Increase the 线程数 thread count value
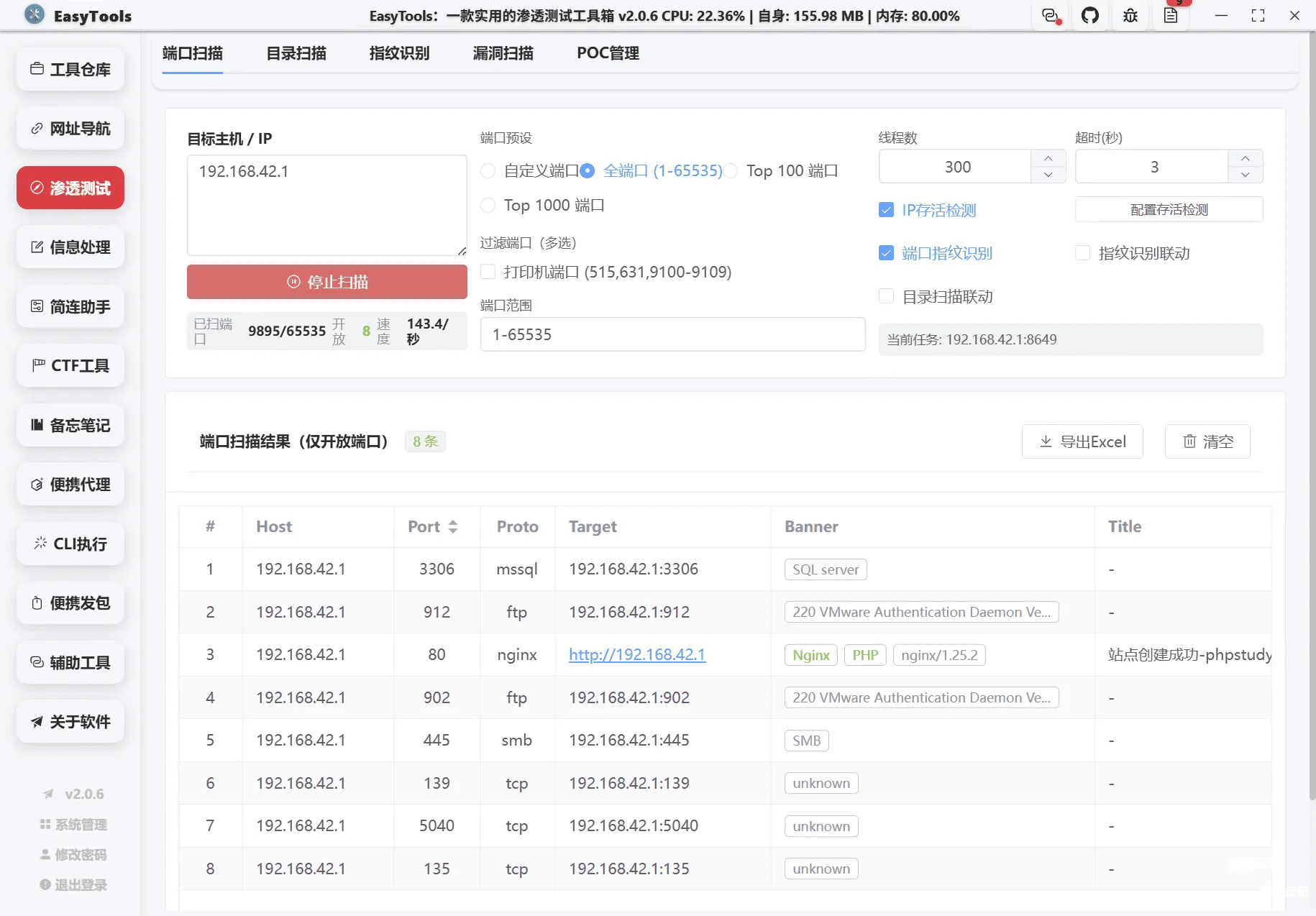 click(1048, 158)
